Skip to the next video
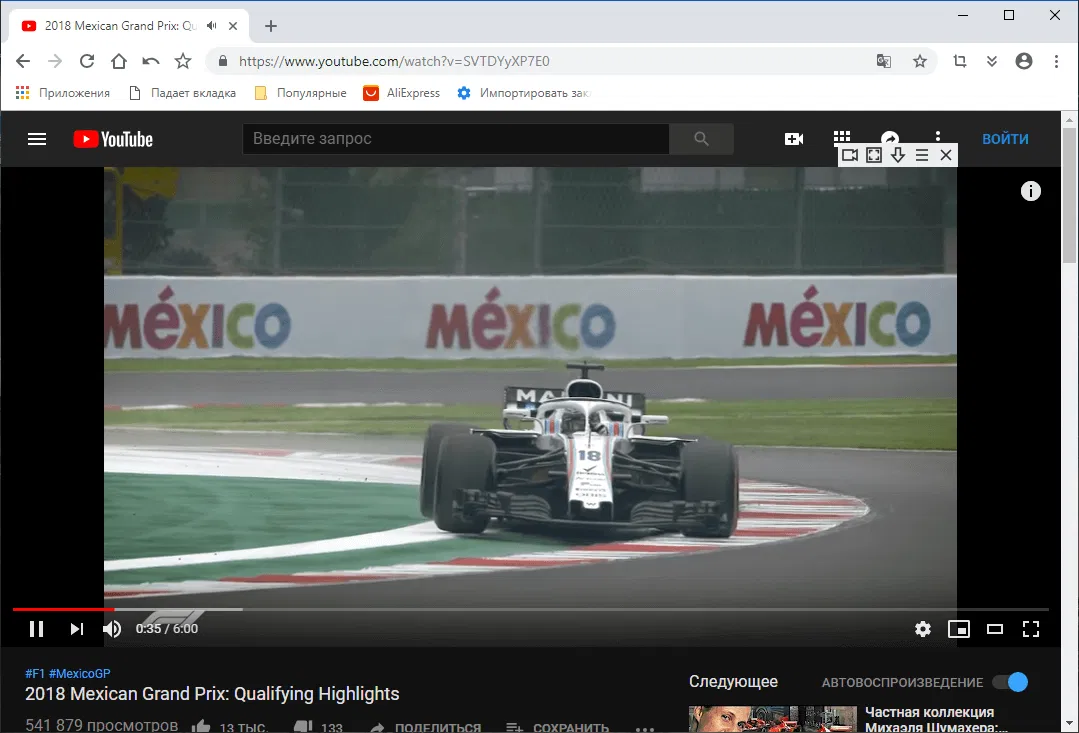Image resolution: width=1079 pixels, height=733 pixels. coord(76,628)
